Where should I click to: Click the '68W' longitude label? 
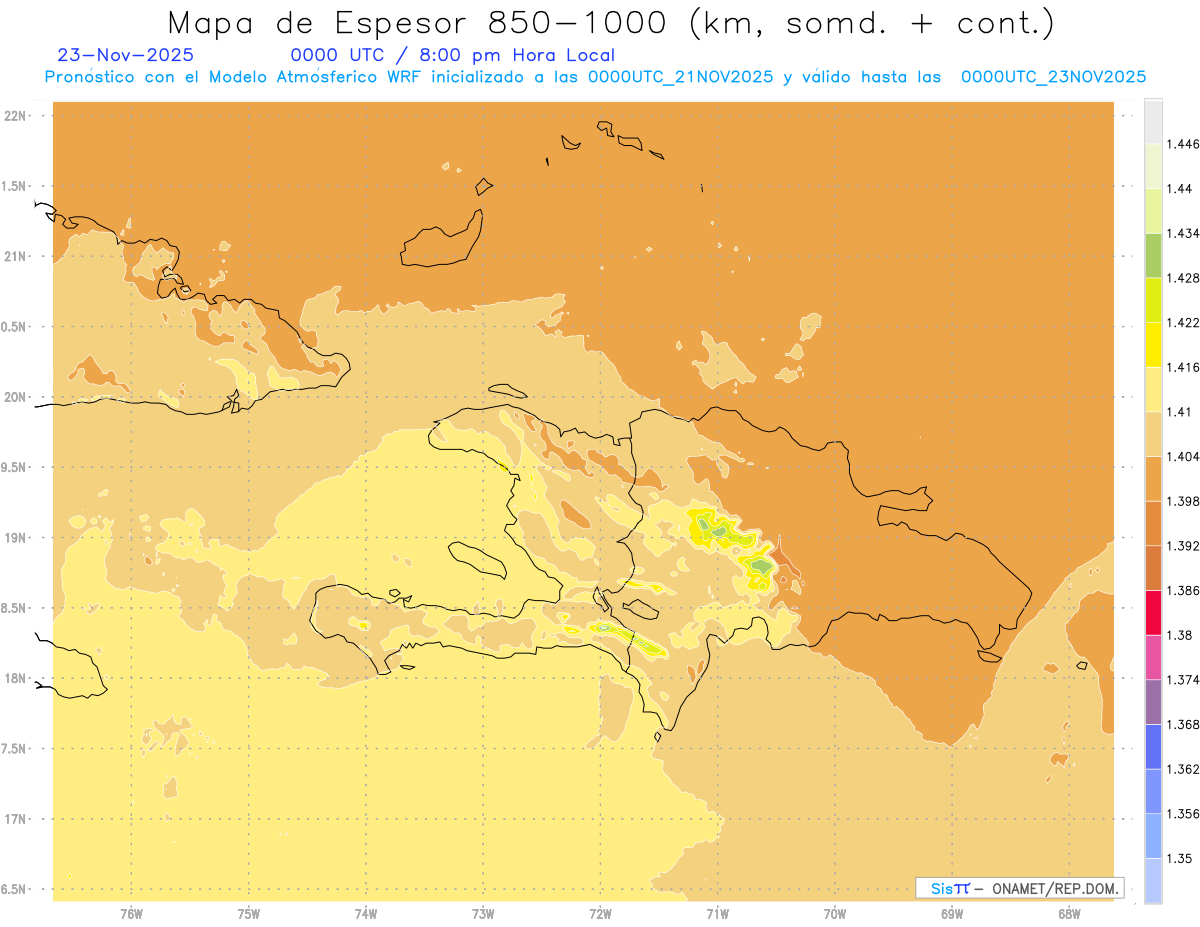[1069, 913]
